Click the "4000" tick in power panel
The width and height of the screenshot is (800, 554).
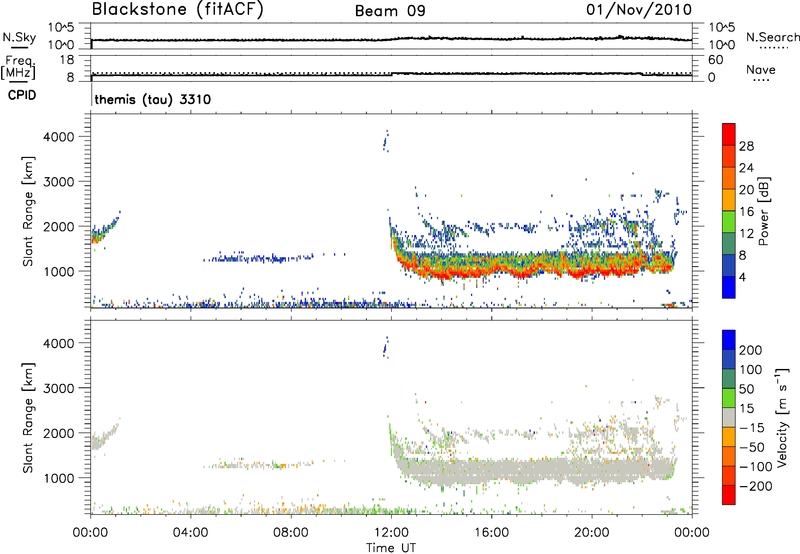tap(59, 137)
